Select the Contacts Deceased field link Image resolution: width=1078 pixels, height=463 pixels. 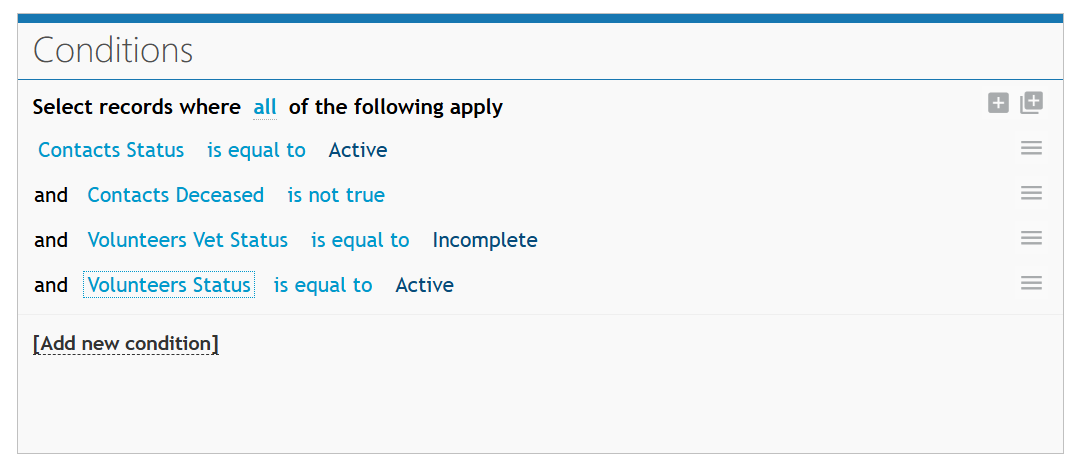(x=176, y=195)
